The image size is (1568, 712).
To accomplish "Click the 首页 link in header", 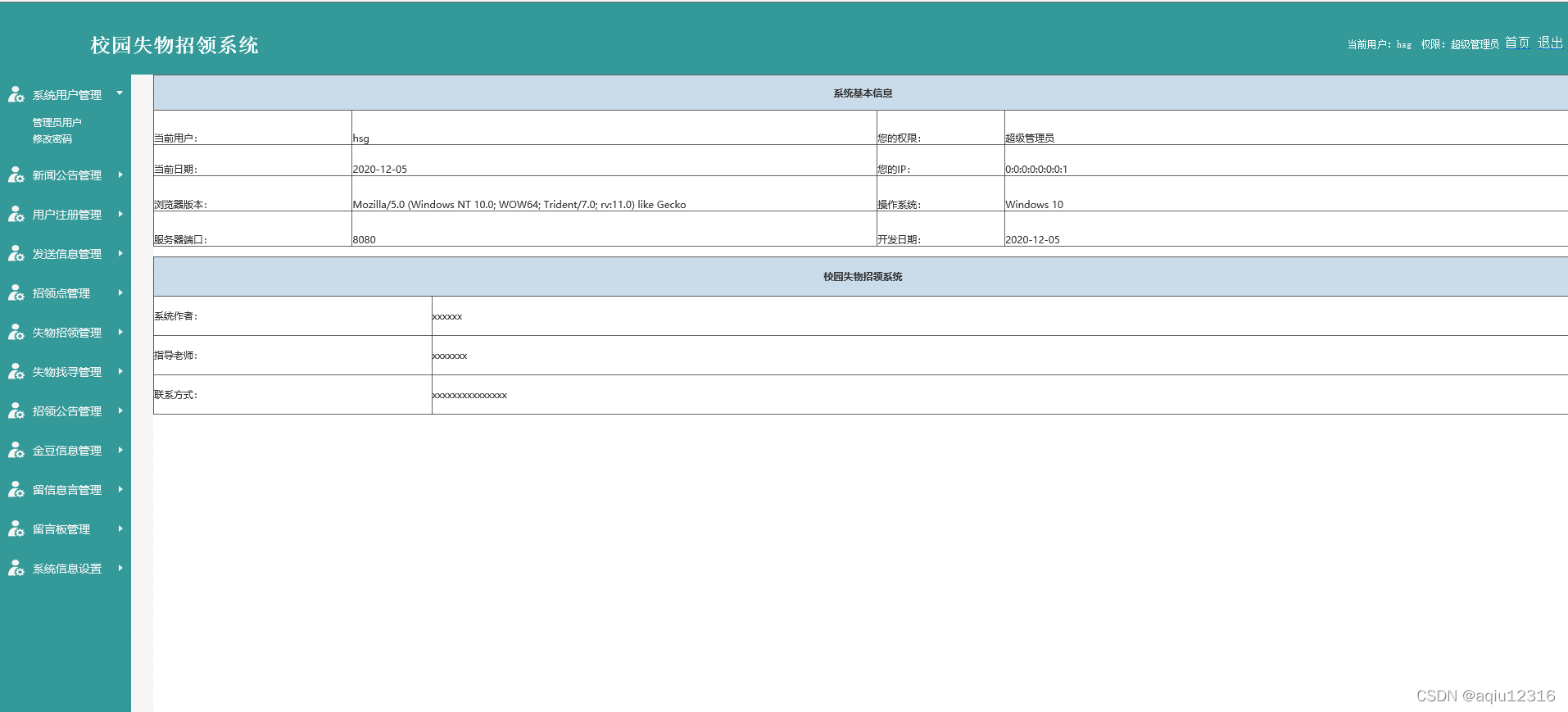I will (x=1517, y=43).
